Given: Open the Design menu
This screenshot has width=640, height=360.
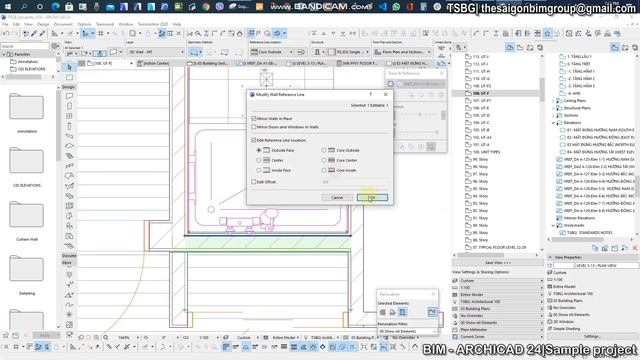Looking at the screenshot, I should coord(43,24).
